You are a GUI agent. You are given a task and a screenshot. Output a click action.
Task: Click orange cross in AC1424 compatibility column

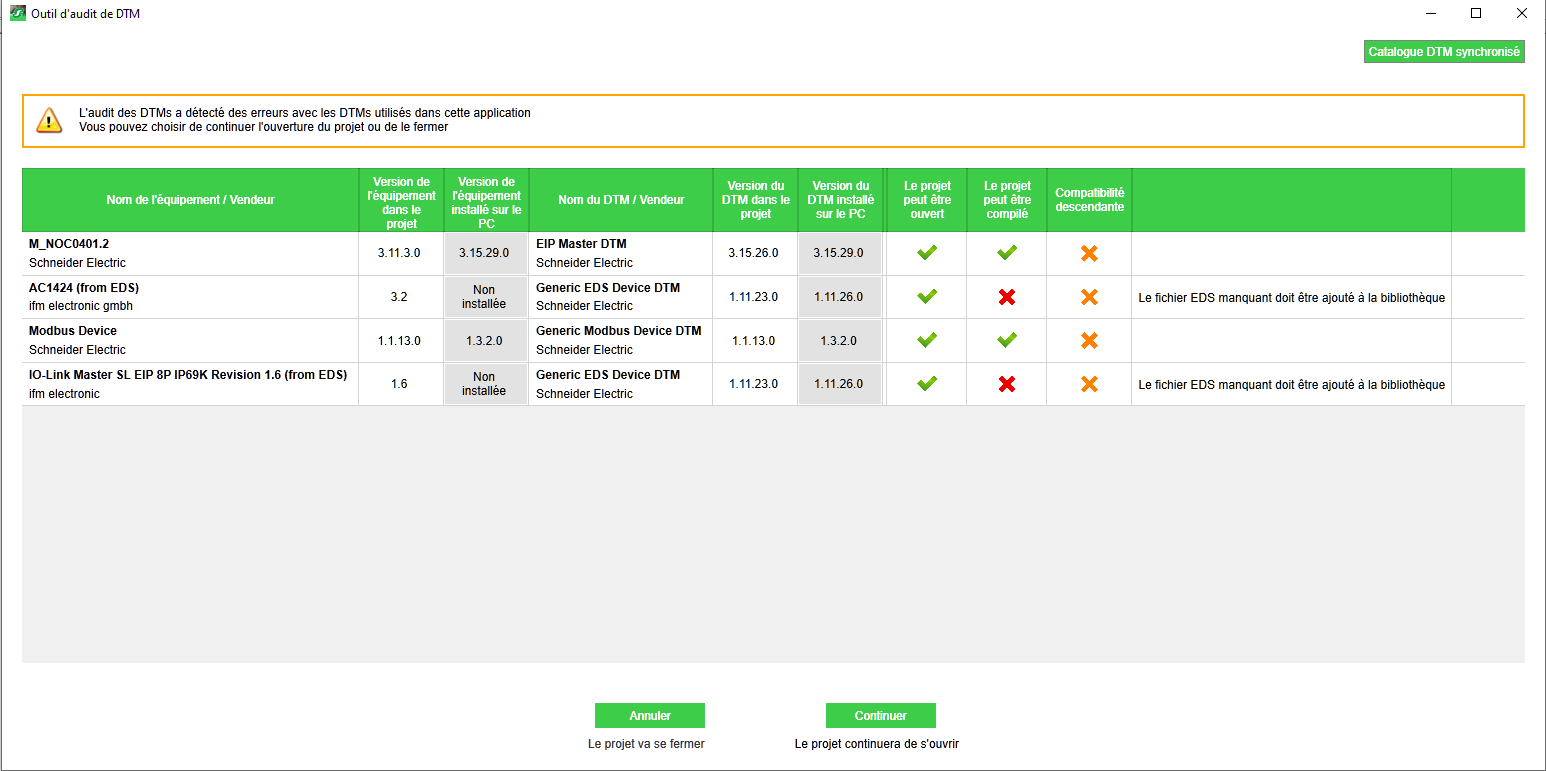point(1089,297)
